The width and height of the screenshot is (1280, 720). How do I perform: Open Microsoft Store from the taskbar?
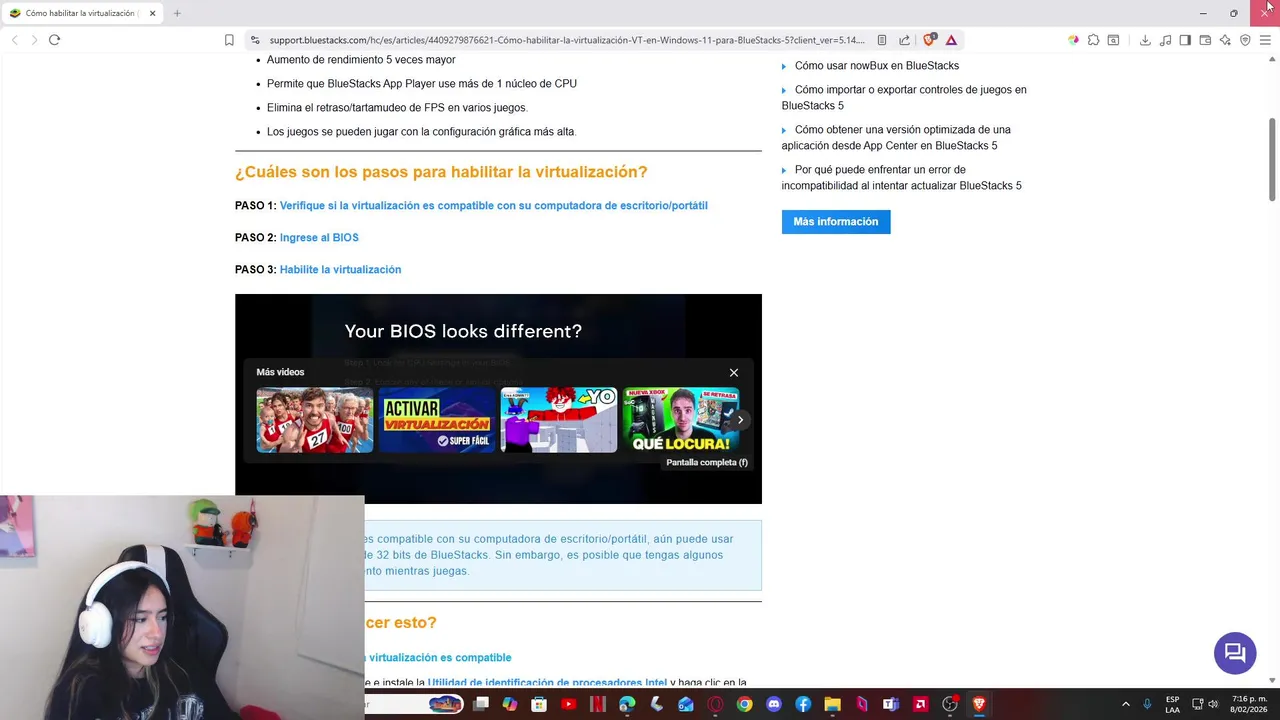(x=539, y=704)
